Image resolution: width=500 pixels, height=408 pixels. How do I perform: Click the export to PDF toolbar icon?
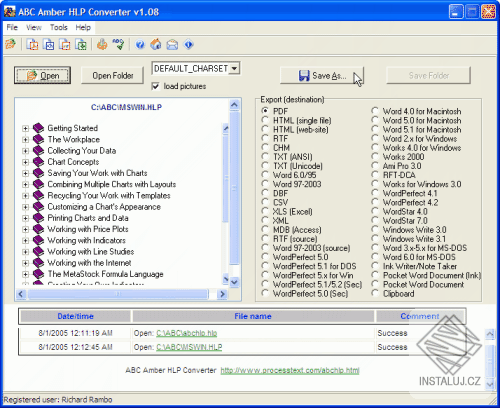point(32,44)
